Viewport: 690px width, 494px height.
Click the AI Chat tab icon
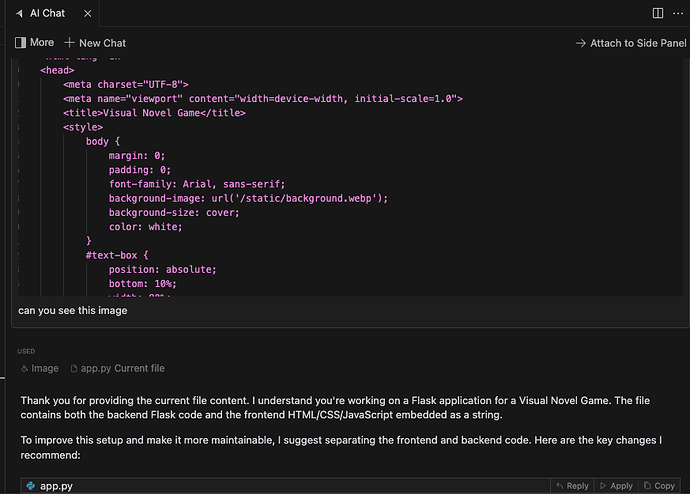tap(20, 13)
